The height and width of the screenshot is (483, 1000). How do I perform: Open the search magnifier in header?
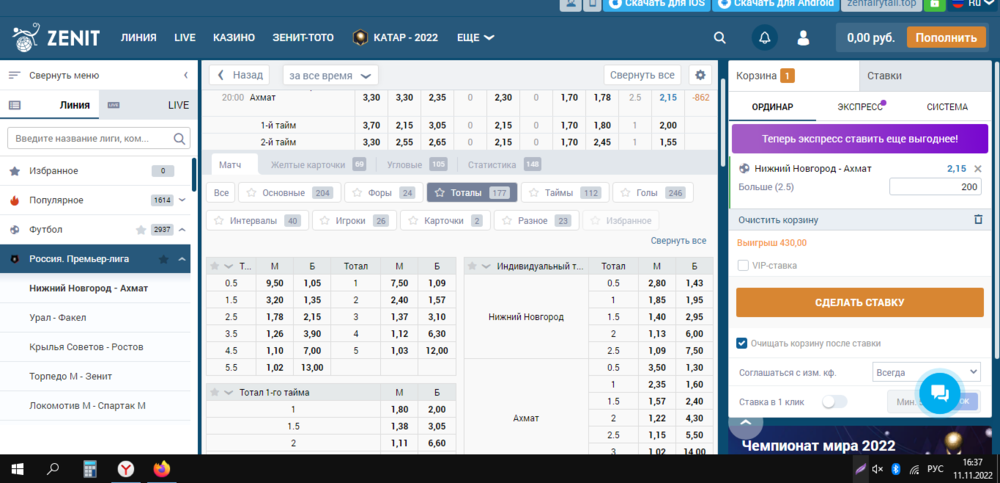coord(719,38)
